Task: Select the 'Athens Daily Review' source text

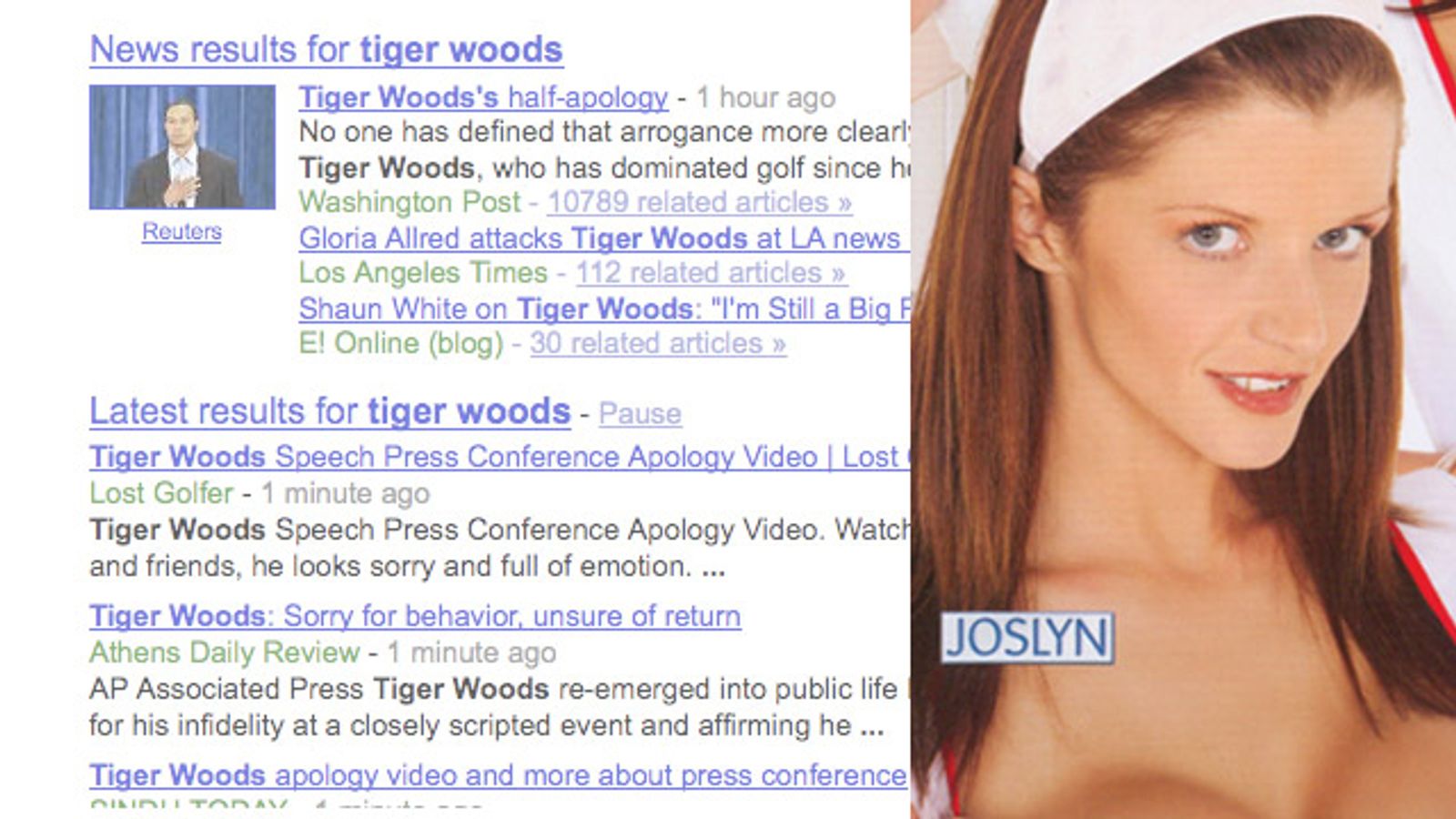Action: point(225,652)
